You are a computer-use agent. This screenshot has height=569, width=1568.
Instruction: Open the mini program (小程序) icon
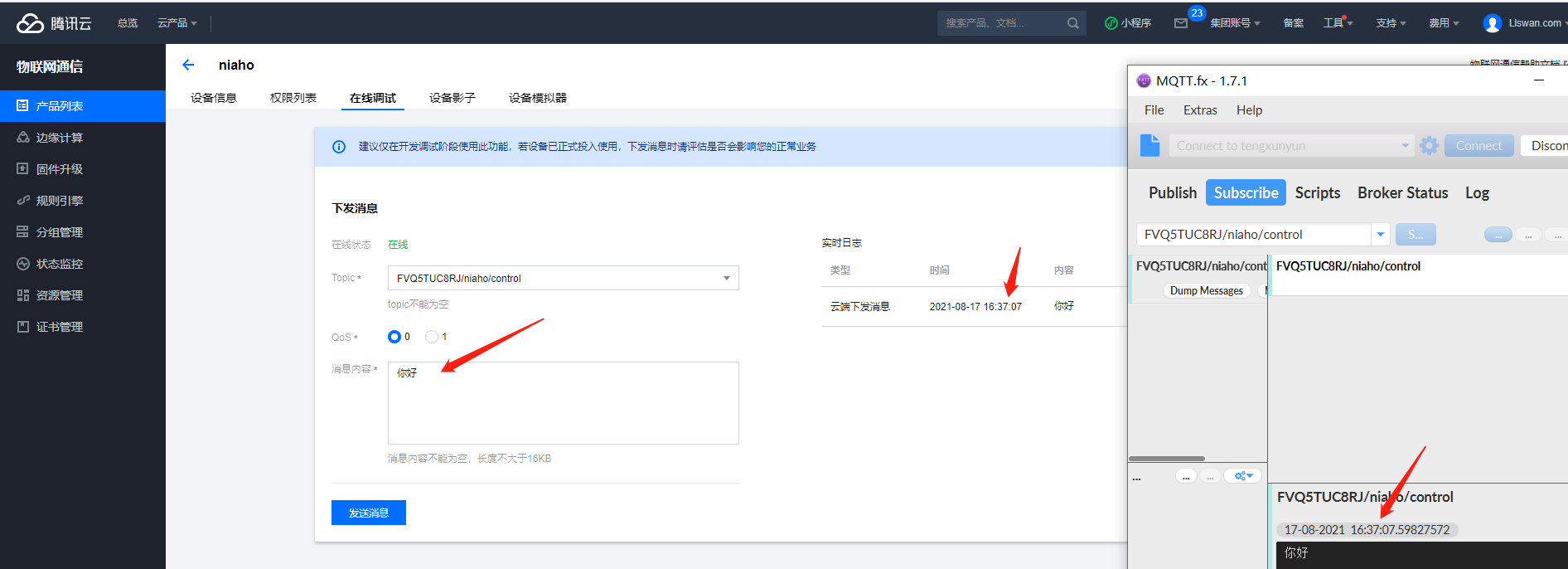(x=1111, y=23)
